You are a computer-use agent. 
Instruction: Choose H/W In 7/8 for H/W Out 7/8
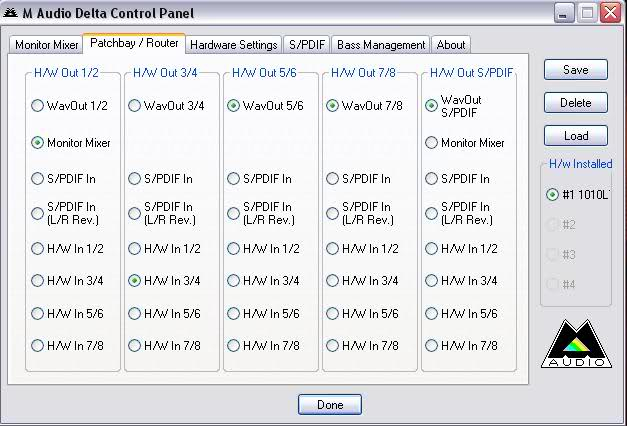pos(333,345)
